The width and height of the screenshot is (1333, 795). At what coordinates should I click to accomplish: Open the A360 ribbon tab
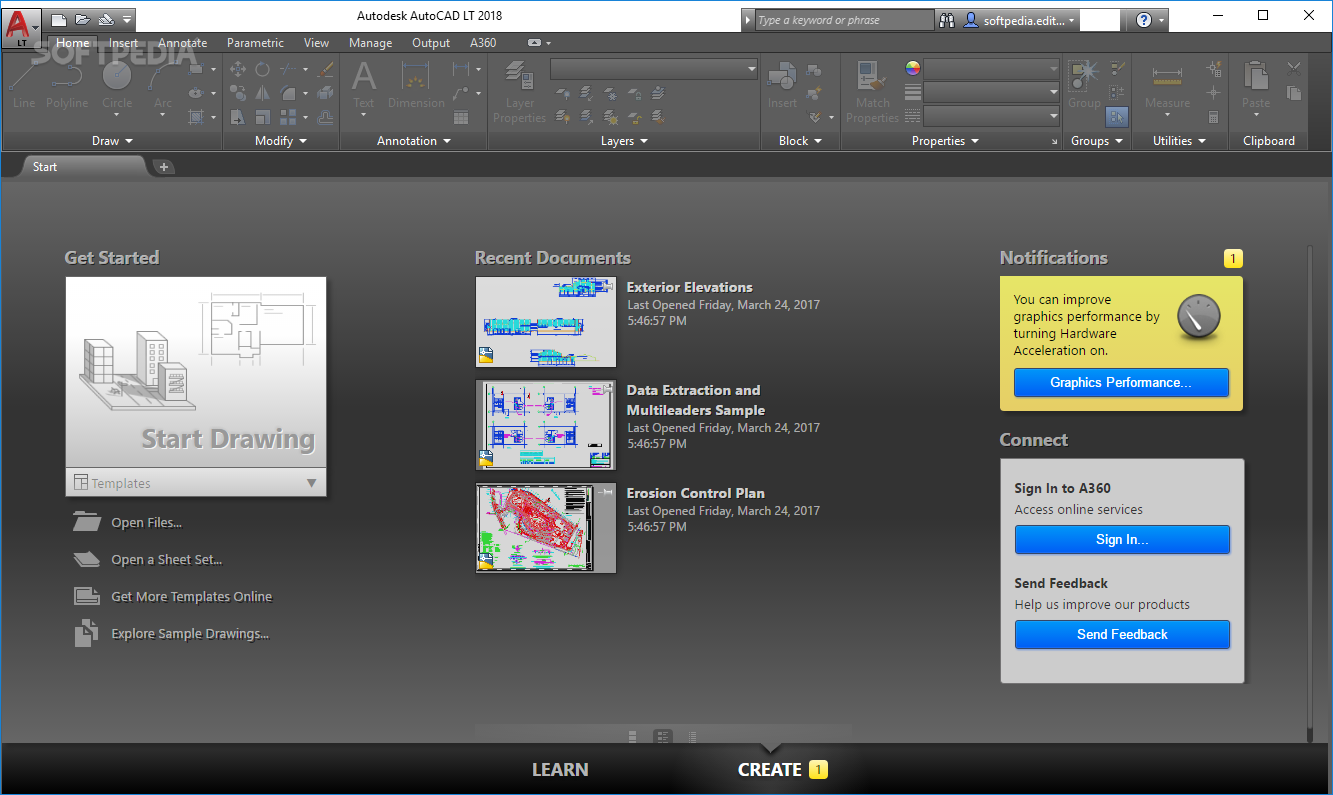483,43
